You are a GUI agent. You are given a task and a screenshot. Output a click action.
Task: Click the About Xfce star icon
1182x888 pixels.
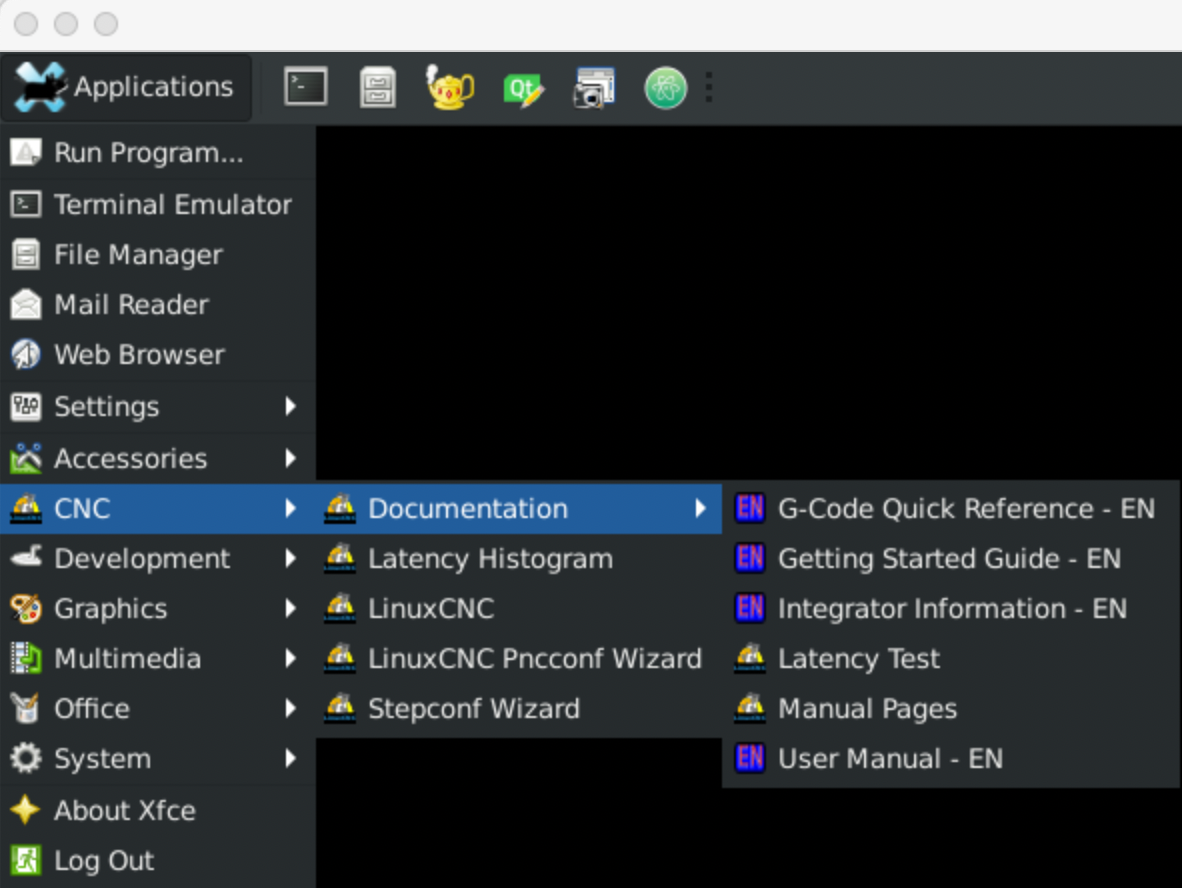click(26, 810)
